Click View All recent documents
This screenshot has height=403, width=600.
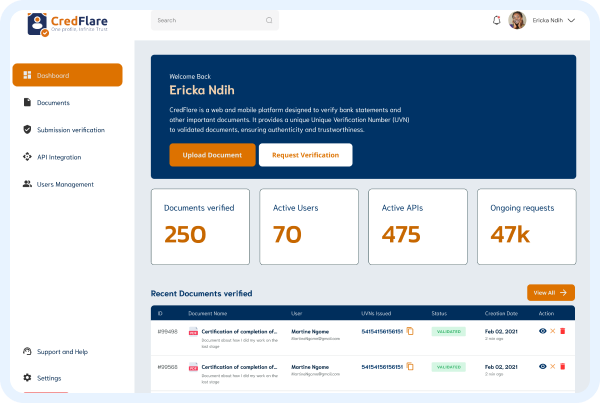click(x=551, y=293)
